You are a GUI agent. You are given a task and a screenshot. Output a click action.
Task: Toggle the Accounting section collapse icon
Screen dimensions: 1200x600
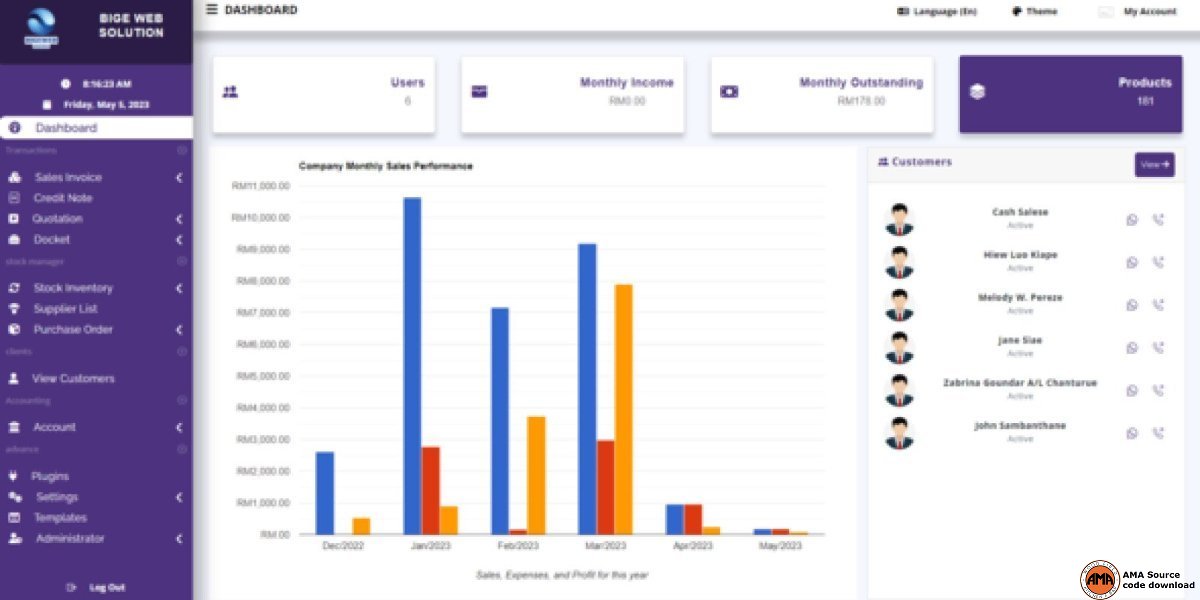182,400
